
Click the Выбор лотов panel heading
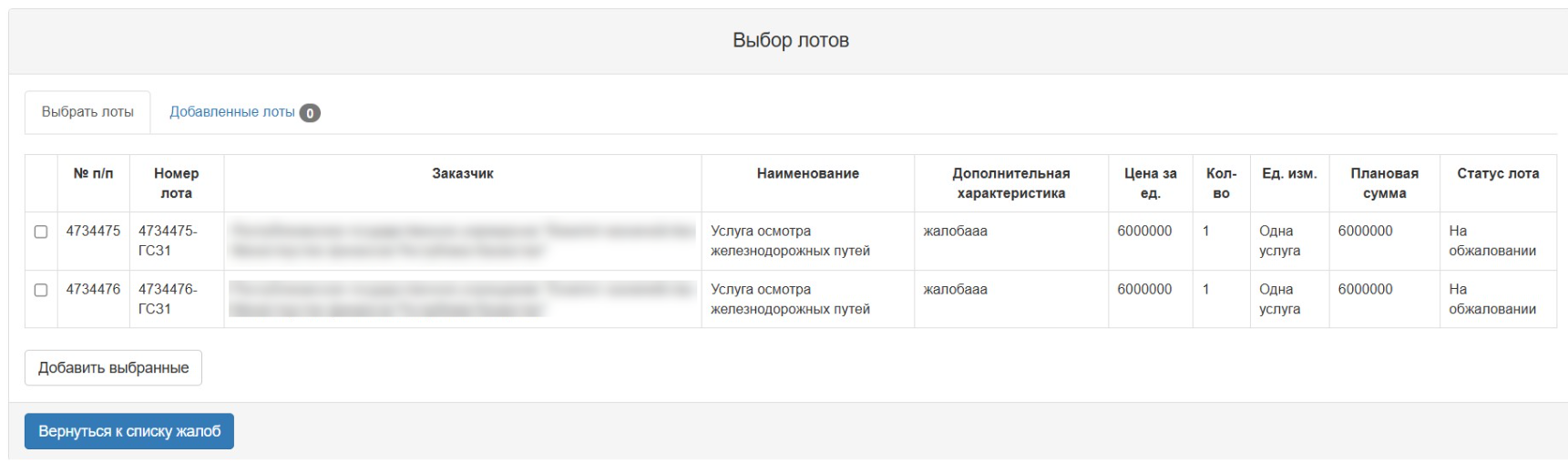[x=790, y=40]
